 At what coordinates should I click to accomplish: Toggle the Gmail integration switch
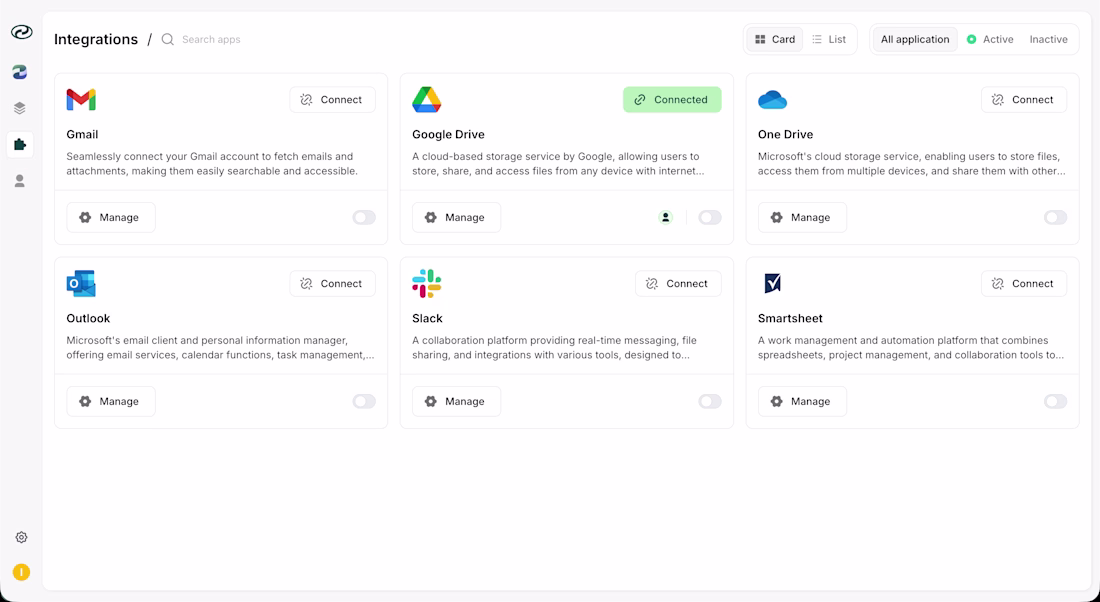click(x=364, y=218)
